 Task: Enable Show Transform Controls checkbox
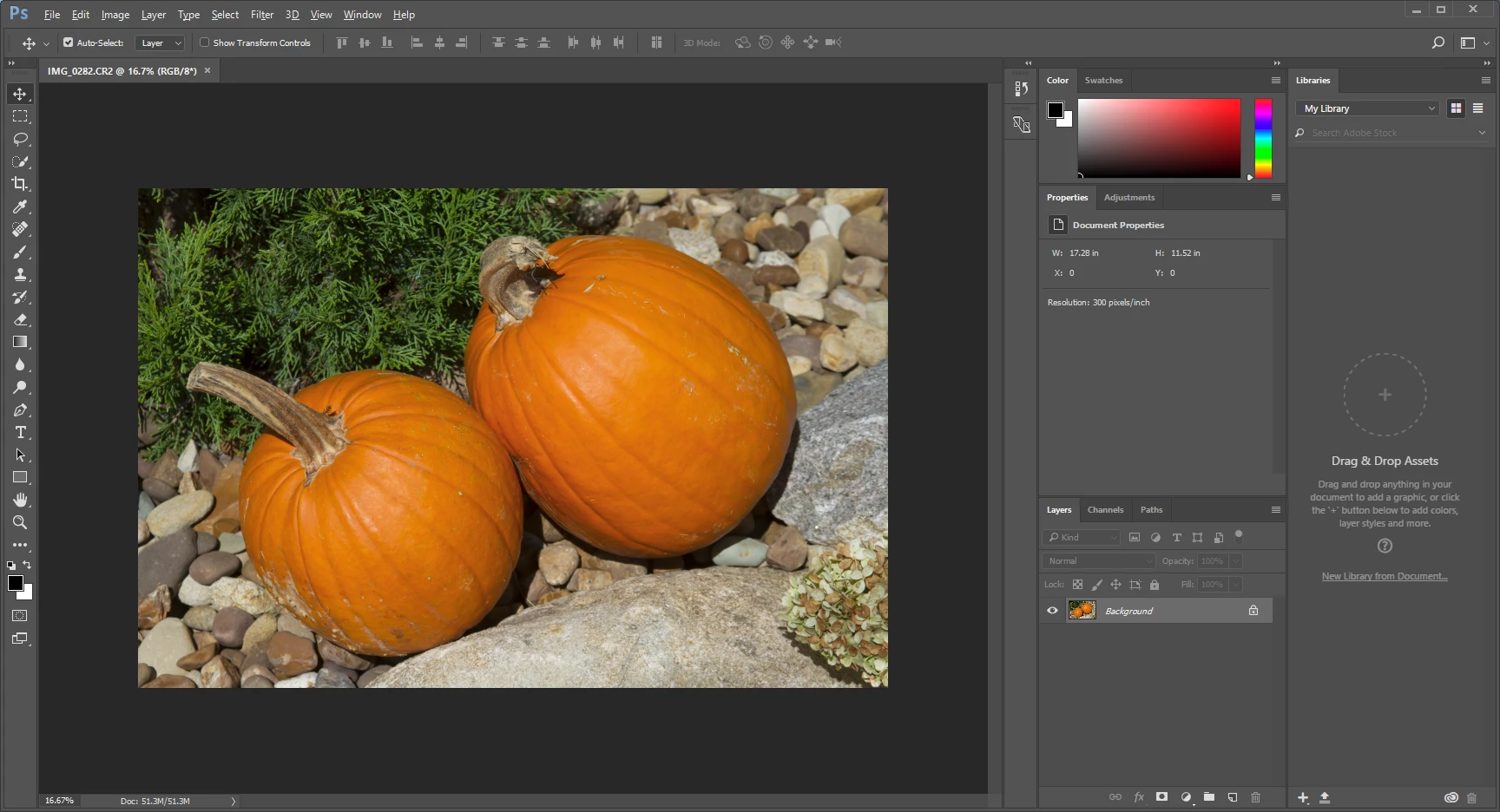(205, 43)
